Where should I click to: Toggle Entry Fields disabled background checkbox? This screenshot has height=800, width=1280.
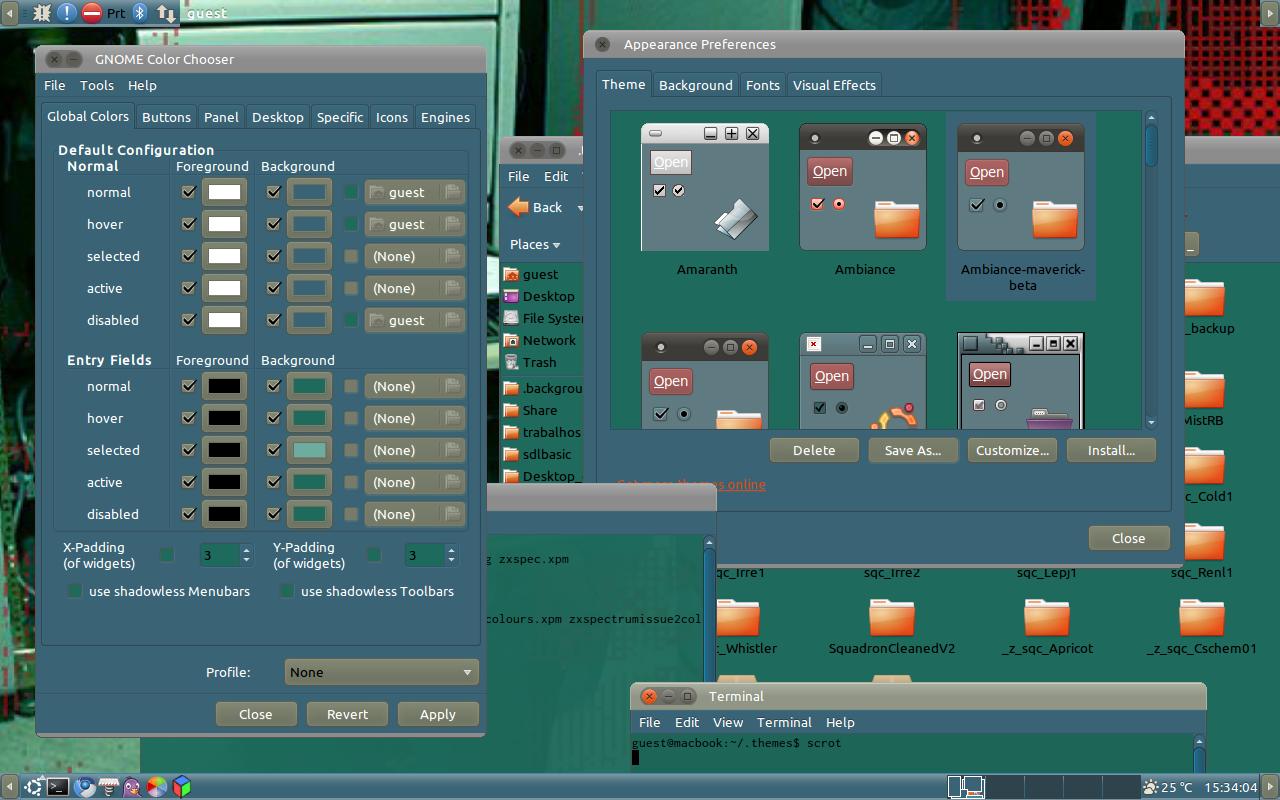273,514
